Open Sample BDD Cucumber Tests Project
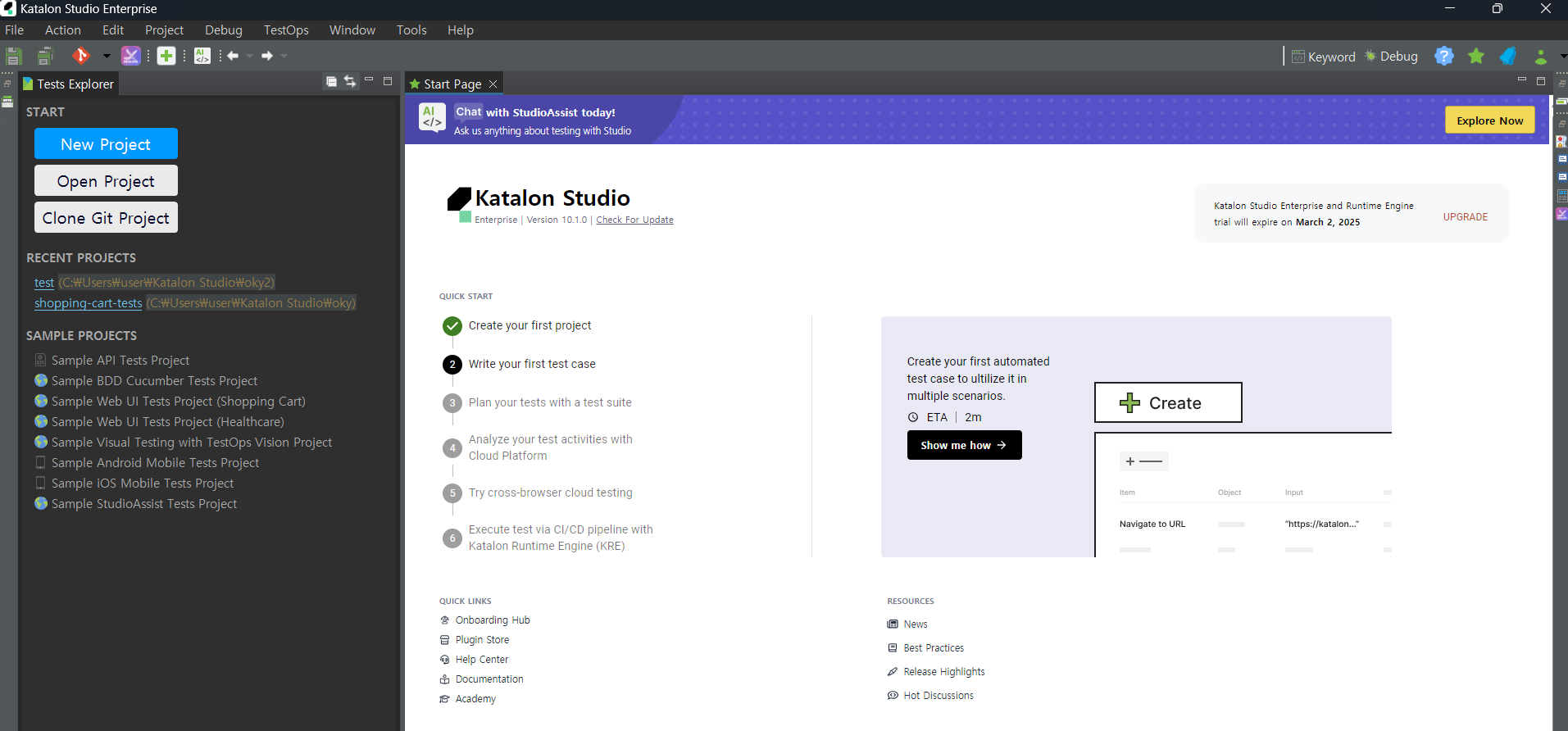1568x731 pixels. point(154,380)
